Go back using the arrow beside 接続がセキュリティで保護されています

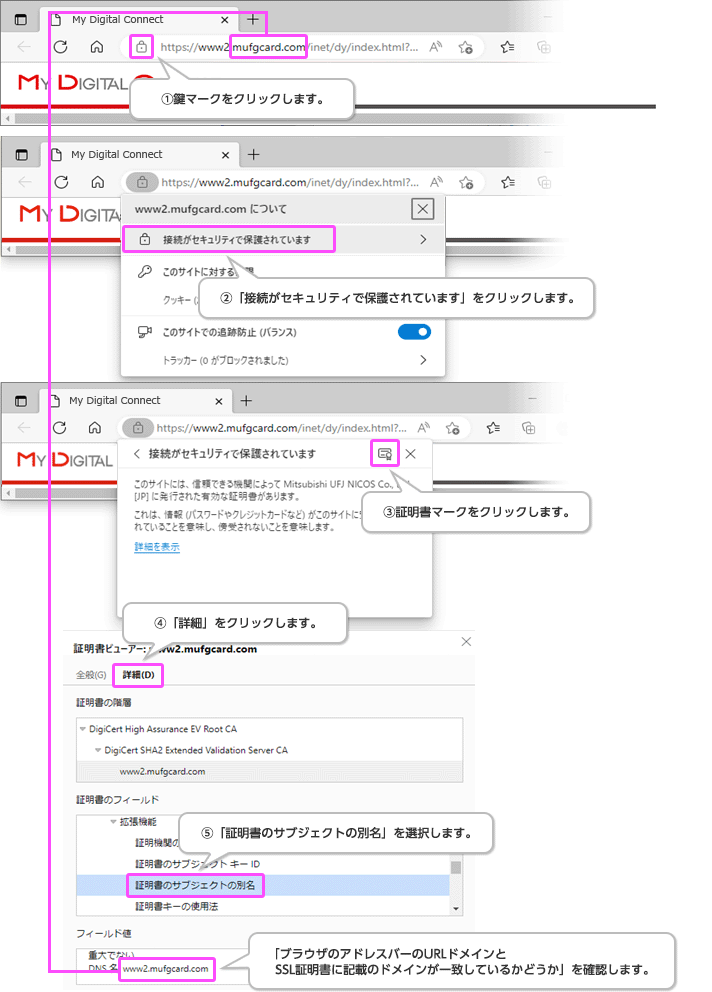[x=136, y=453]
